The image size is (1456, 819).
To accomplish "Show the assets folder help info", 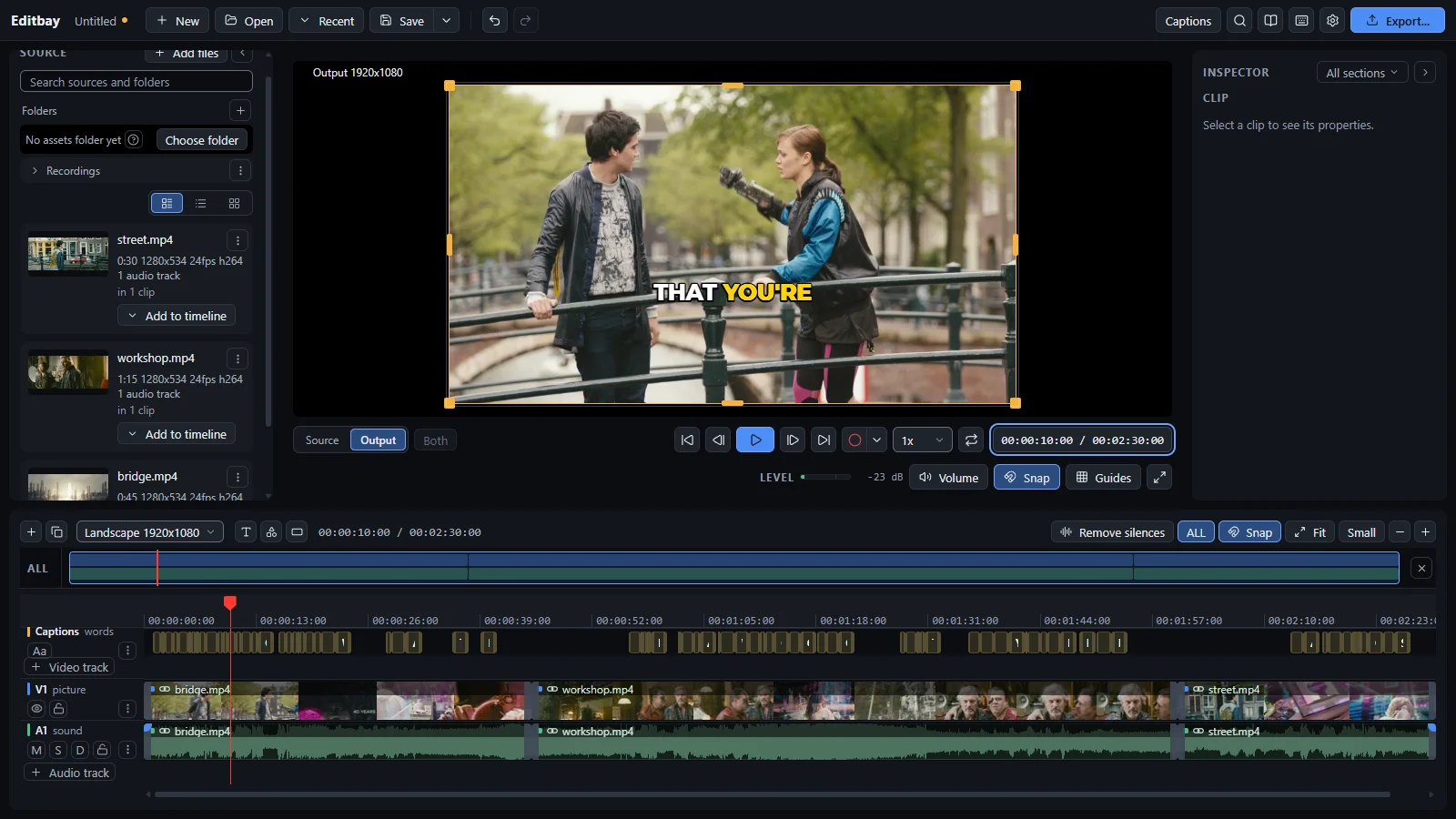I will (x=134, y=139).
